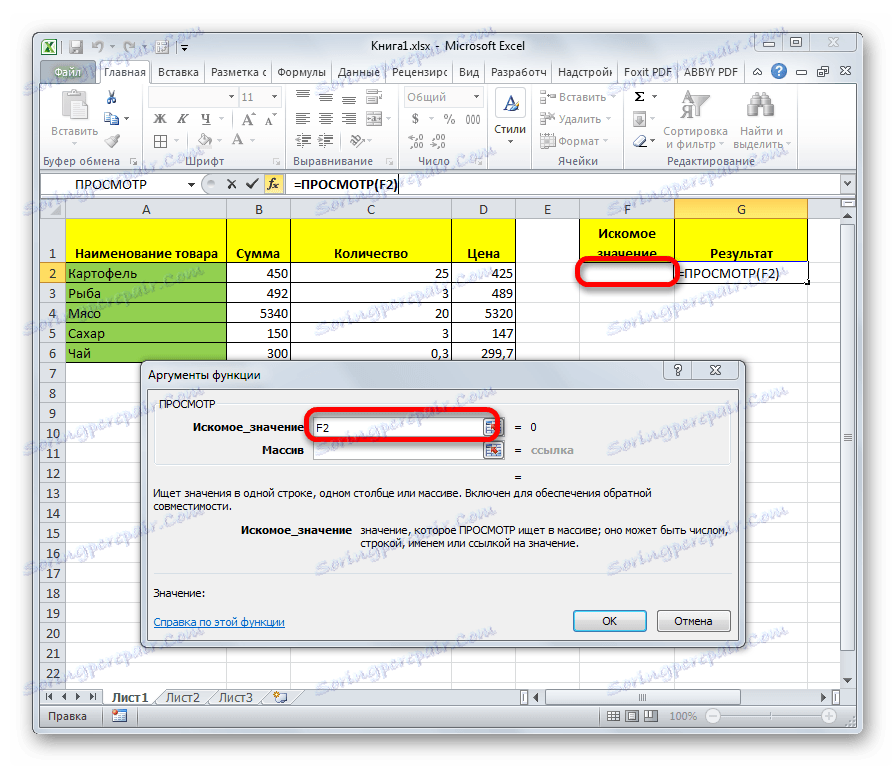Open the Стили styles gallery

[x=510, y=118]
